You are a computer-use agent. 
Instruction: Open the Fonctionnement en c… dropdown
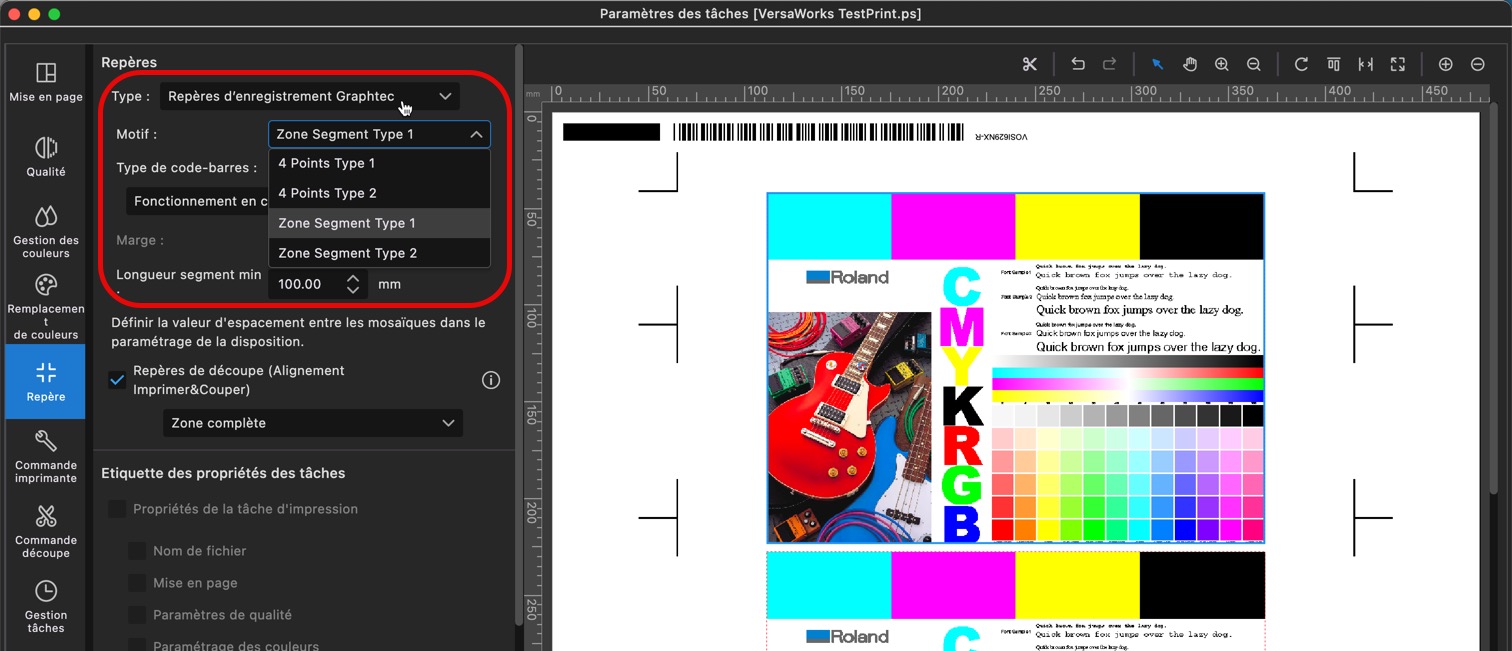197,201
